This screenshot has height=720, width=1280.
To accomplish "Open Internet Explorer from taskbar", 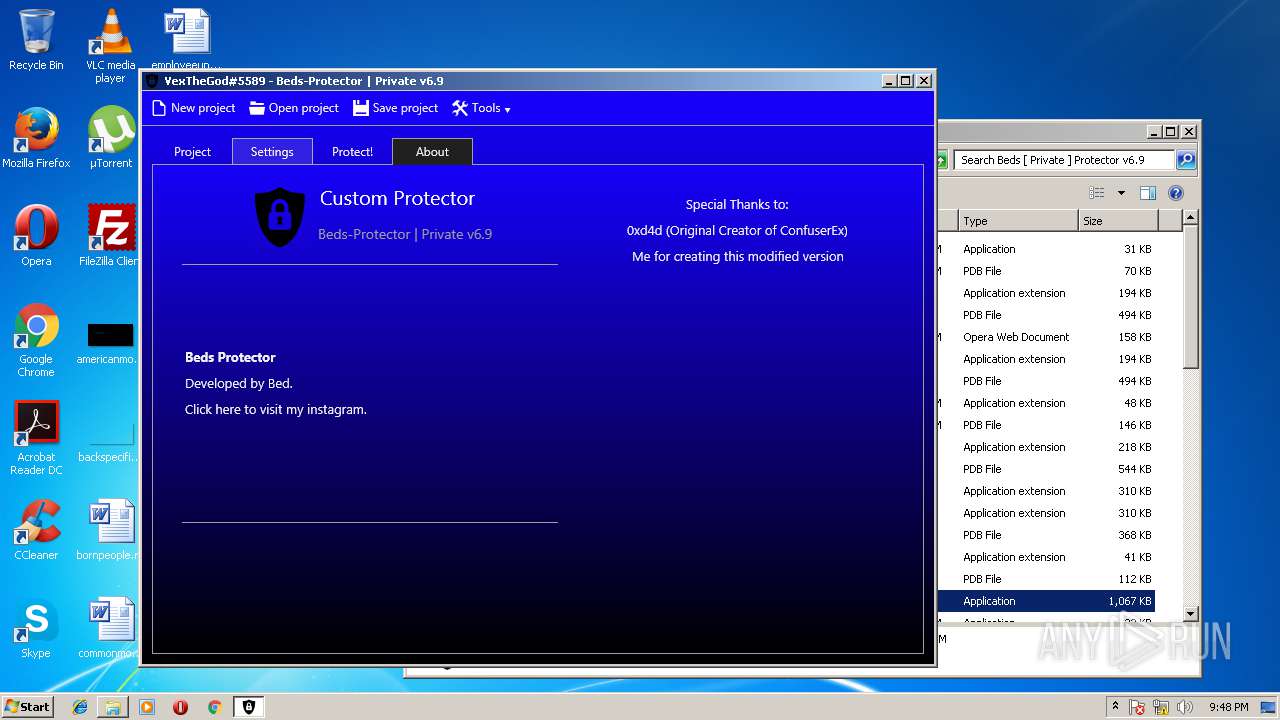I will coord(80,707).
